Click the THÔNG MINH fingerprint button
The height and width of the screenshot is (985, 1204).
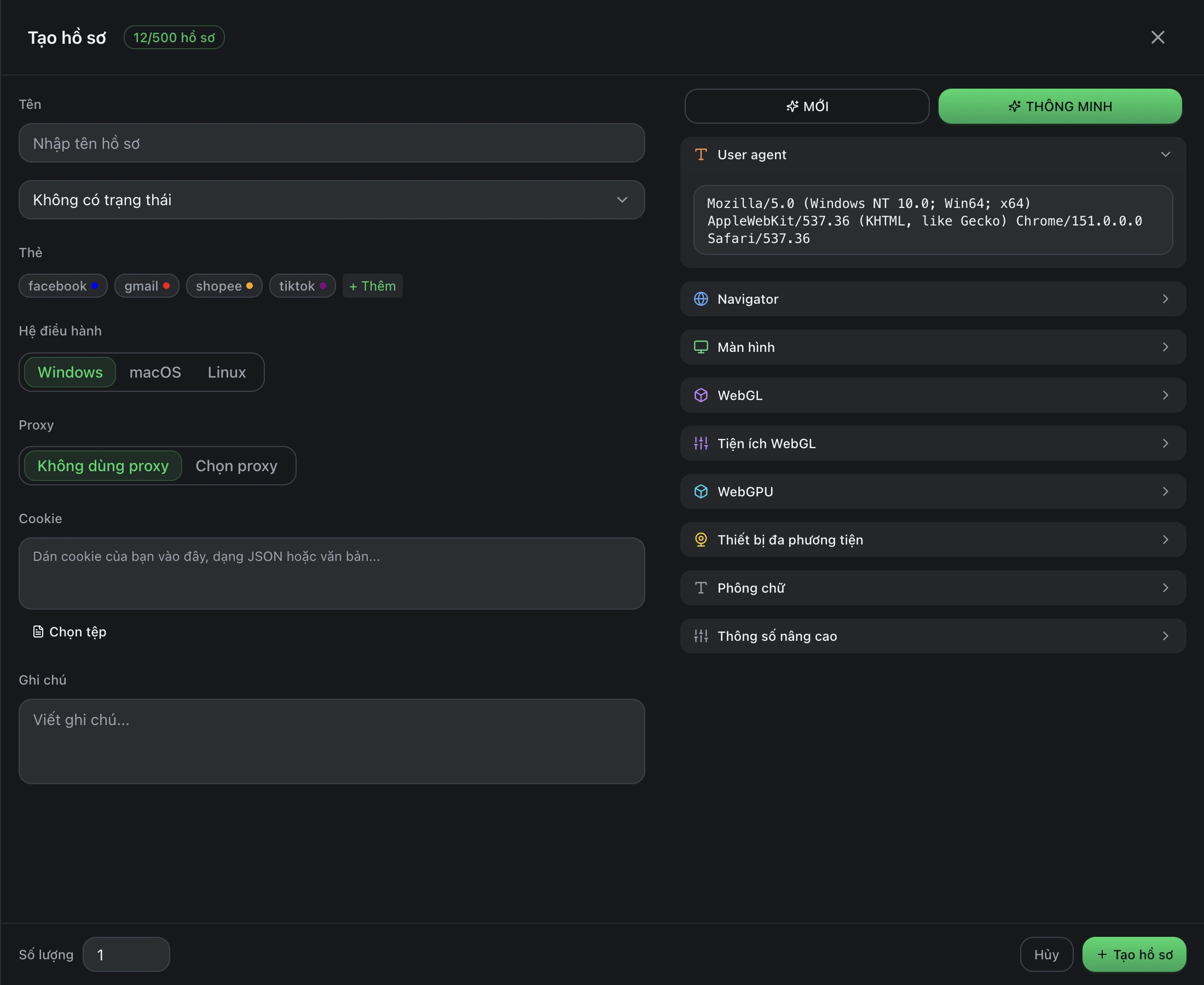point(1060,106)
